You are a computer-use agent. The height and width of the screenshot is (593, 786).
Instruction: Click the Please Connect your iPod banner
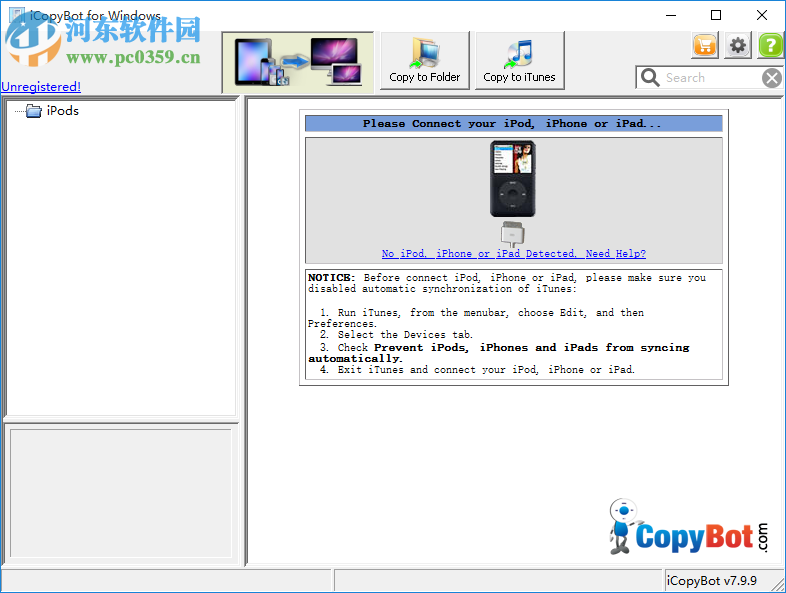click(514, 124)
